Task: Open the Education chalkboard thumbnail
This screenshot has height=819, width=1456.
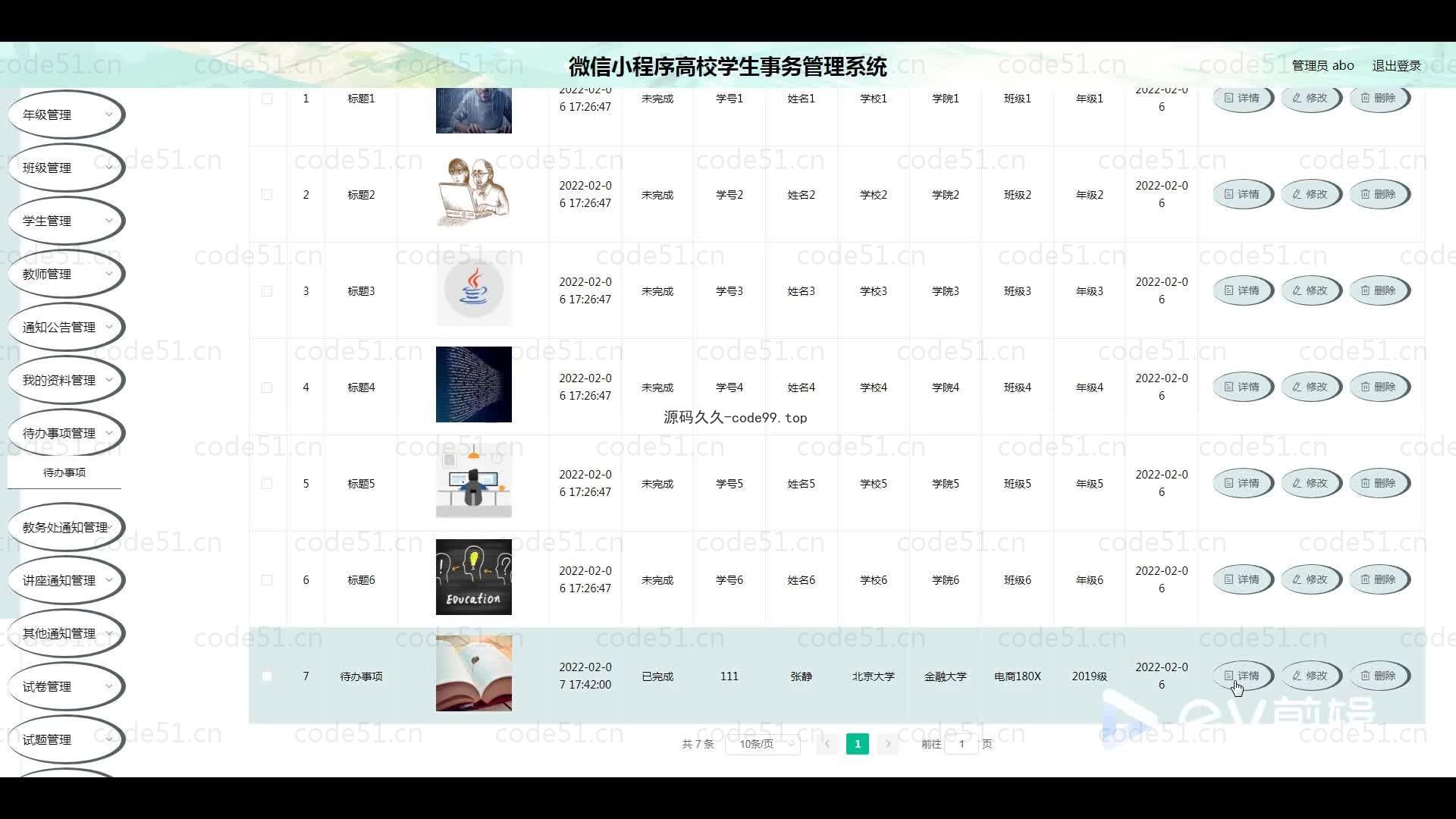Action: 474,577
